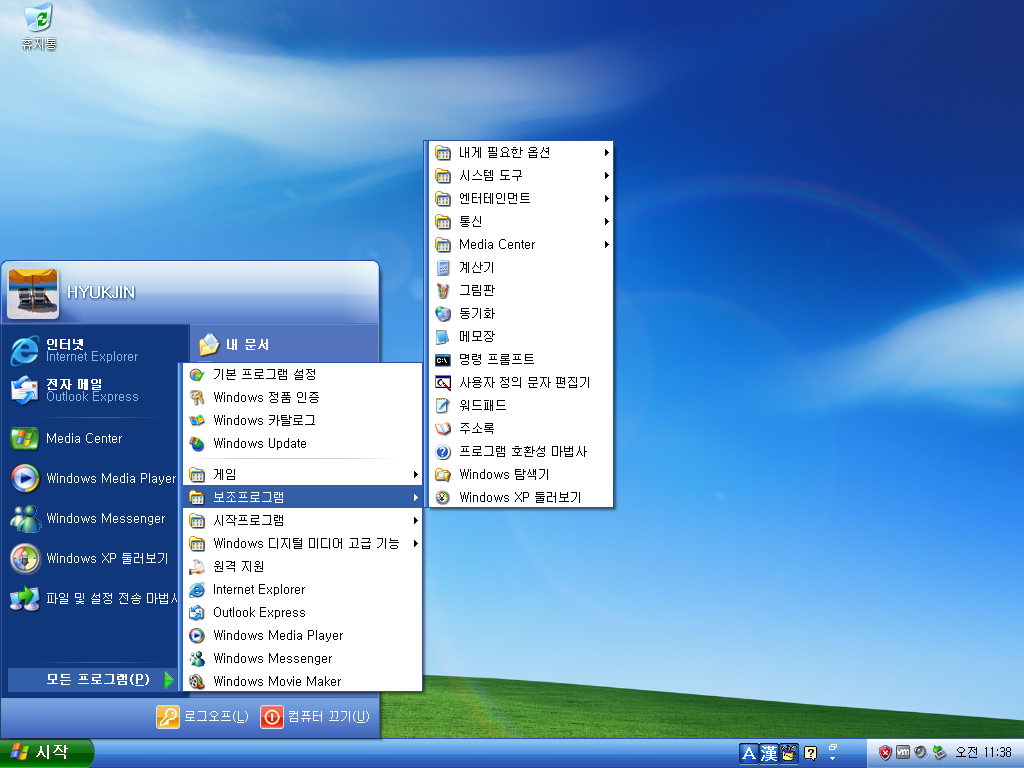The height and width of the screenshot is (768, 1024).
Task: Expand the 게임 submenu
Action: [302, 474]
